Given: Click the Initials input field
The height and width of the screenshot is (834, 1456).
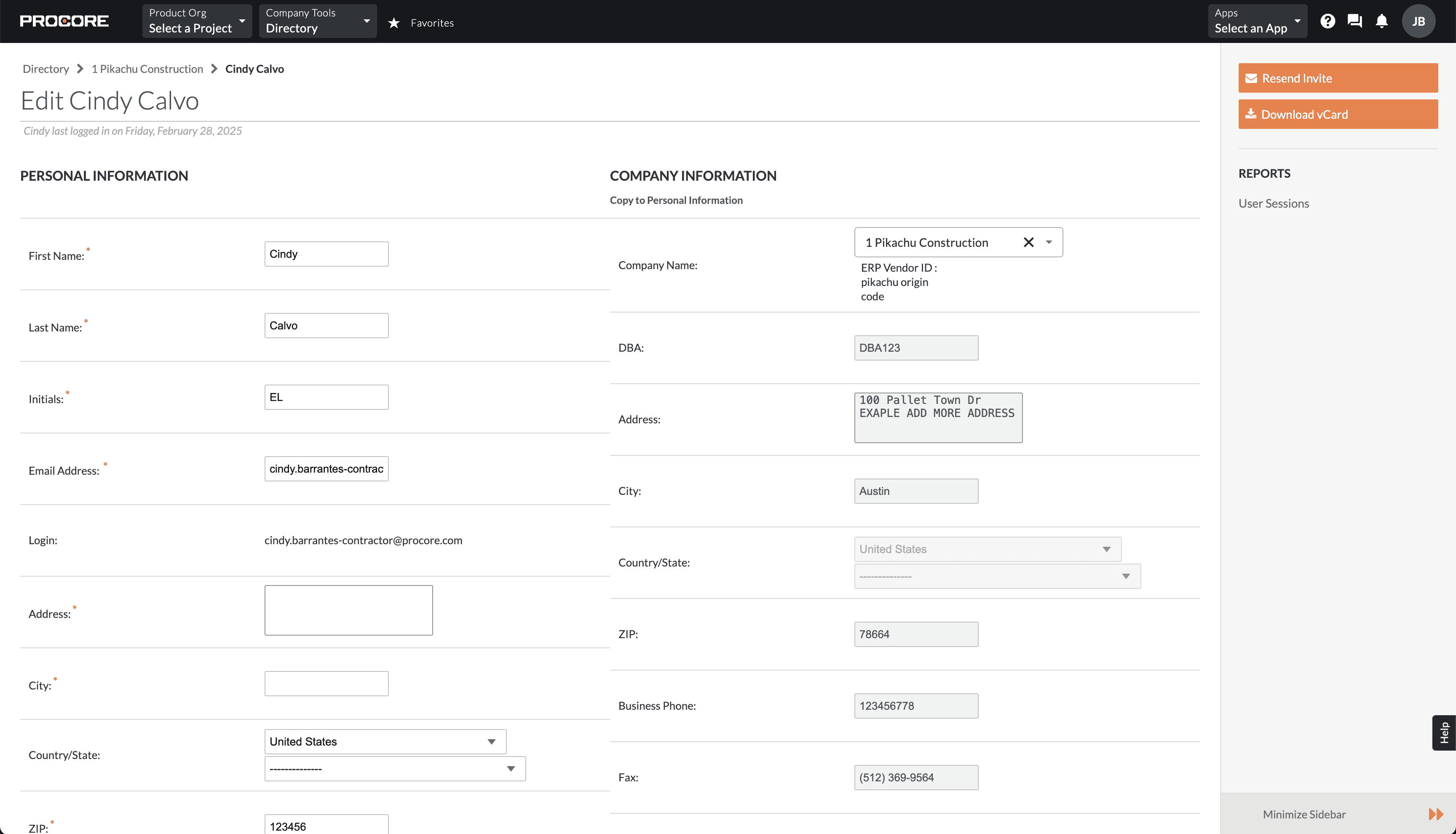Looking at the screenshot, I should coord(327,397).
